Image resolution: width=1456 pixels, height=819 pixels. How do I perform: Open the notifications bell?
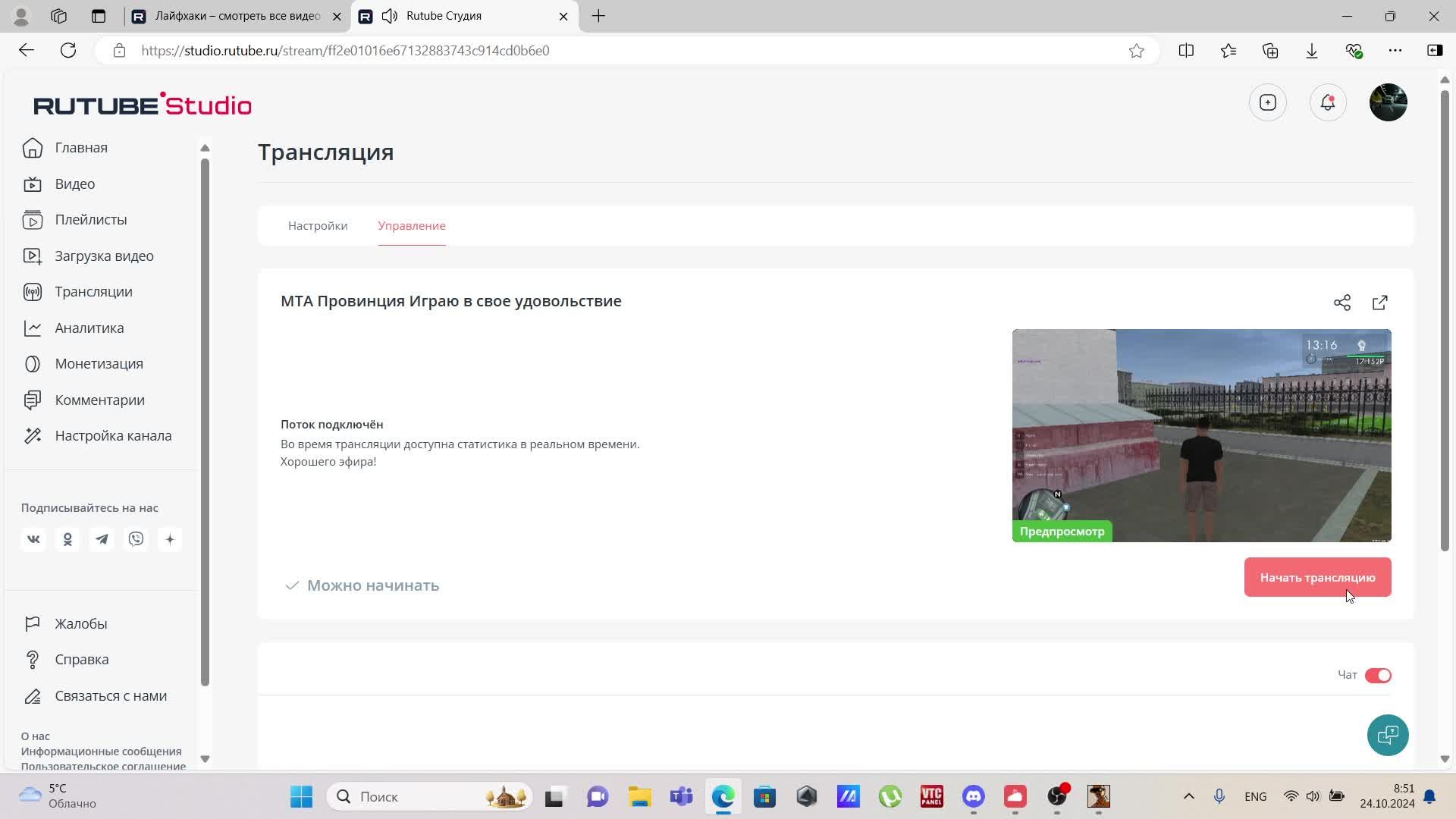pos(1327,102)
